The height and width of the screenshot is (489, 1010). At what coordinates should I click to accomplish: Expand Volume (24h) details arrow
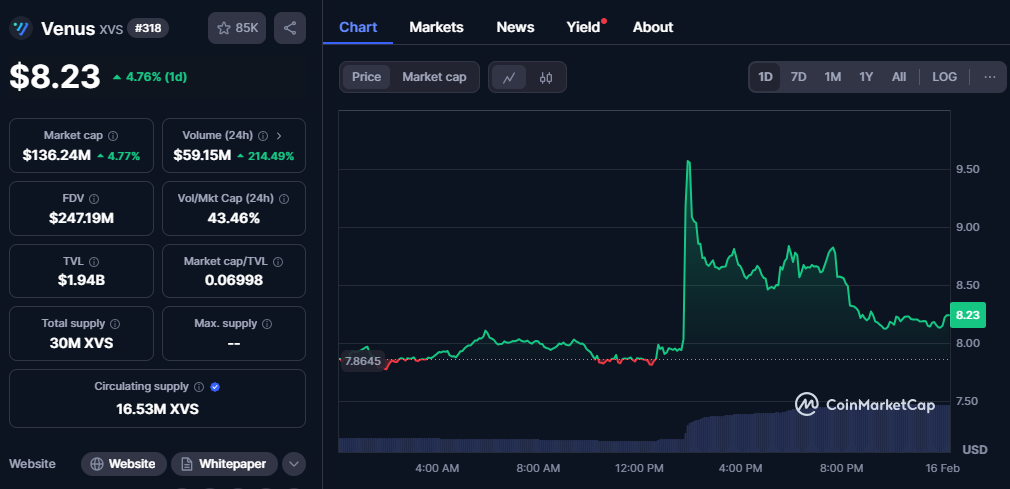[x=278, y=135]
